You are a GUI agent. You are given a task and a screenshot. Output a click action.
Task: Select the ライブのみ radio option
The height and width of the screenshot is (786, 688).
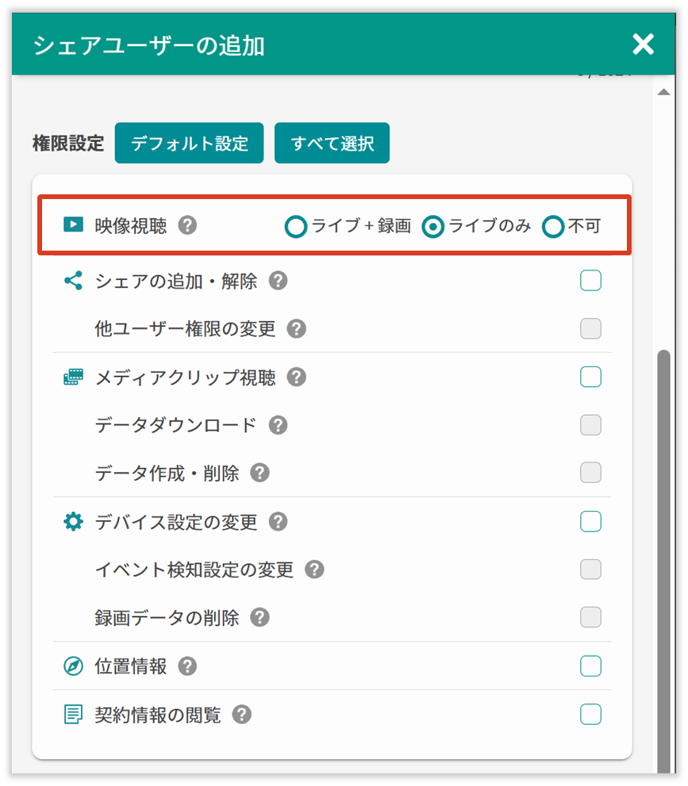click(432, 227)
